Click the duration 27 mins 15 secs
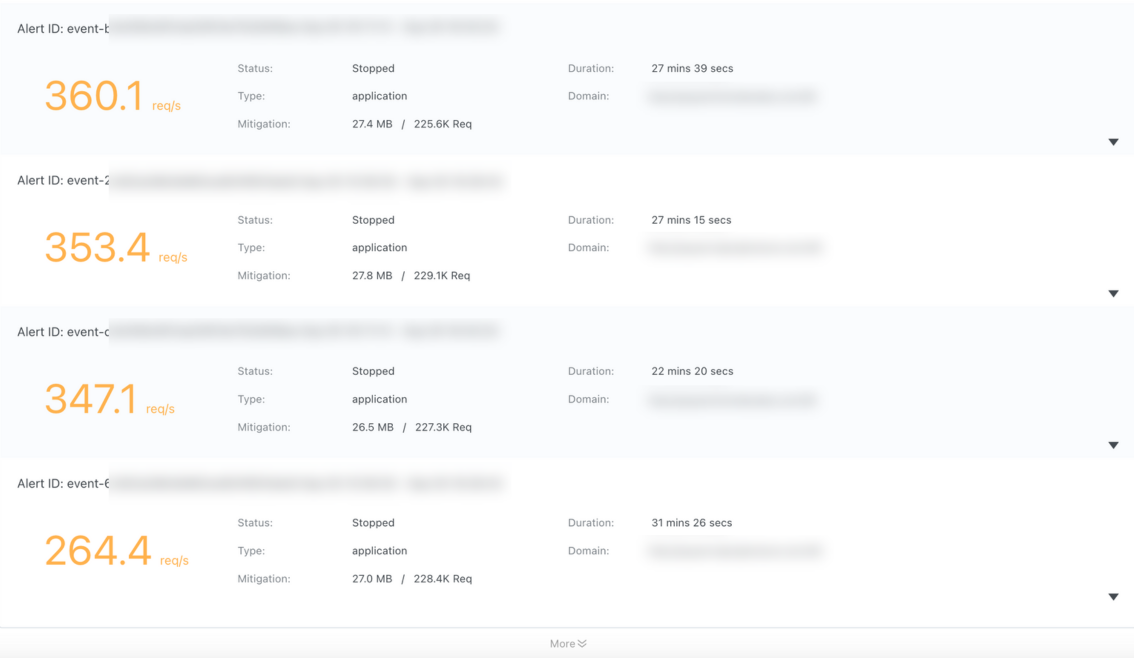Viewport: 1134px width, 658px height. (691, 220)
